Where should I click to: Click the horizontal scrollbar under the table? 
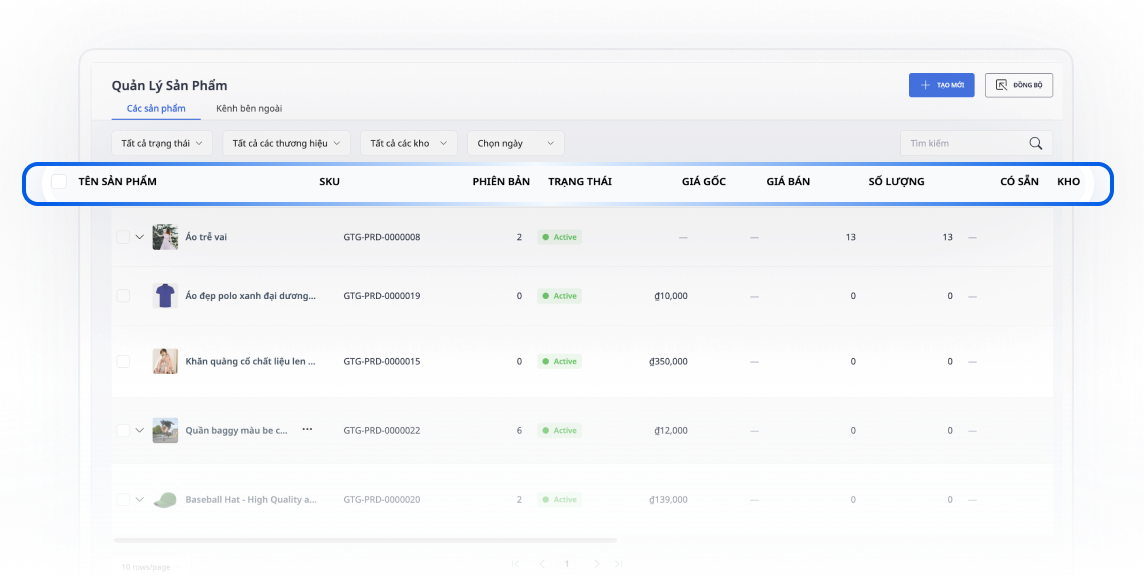click(x=365, y=540)
